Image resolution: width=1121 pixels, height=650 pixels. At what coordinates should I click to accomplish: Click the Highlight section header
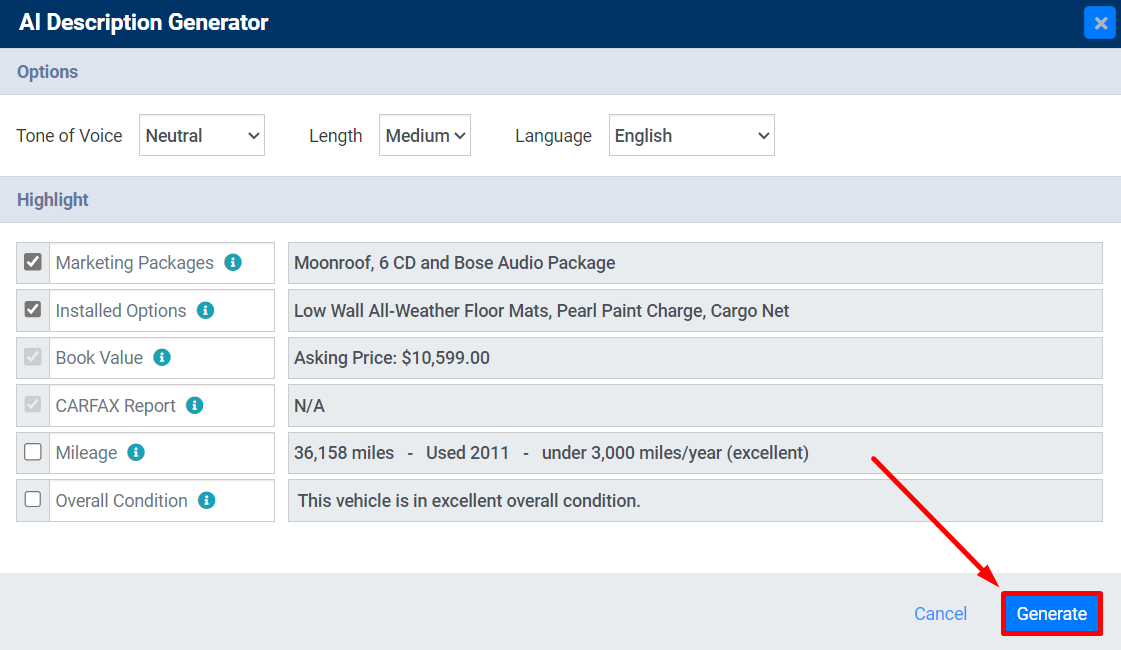52,200
